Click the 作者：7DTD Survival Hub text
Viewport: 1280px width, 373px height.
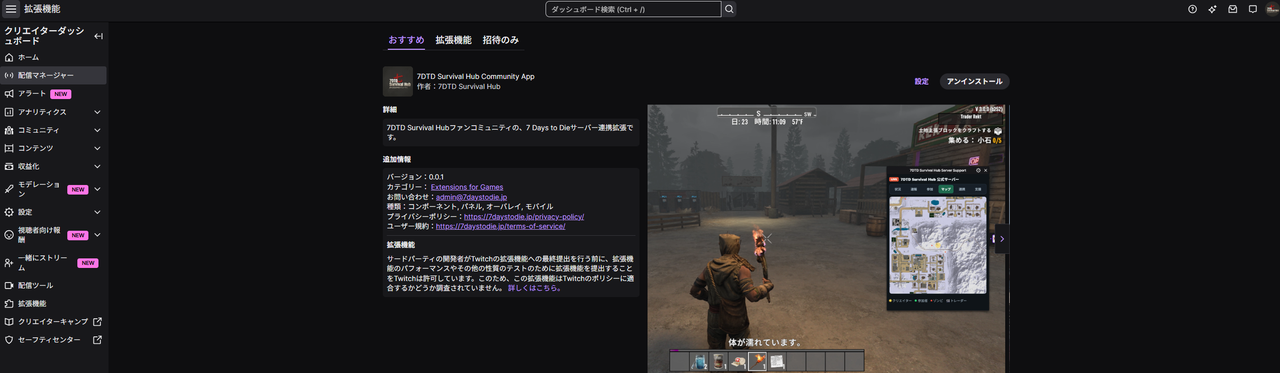tap(458, 87)
